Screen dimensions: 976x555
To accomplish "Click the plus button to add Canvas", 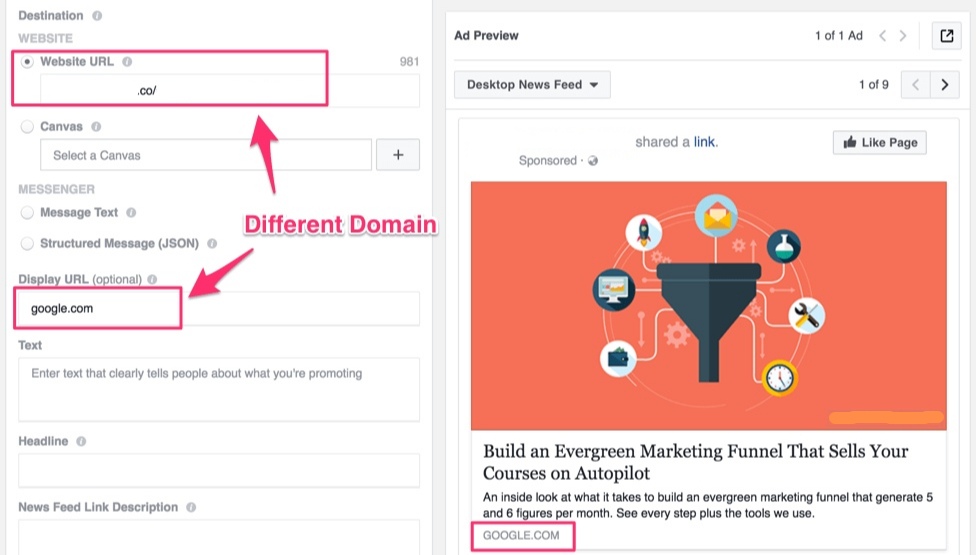I will pyautogui.click(x=399, y=155).
